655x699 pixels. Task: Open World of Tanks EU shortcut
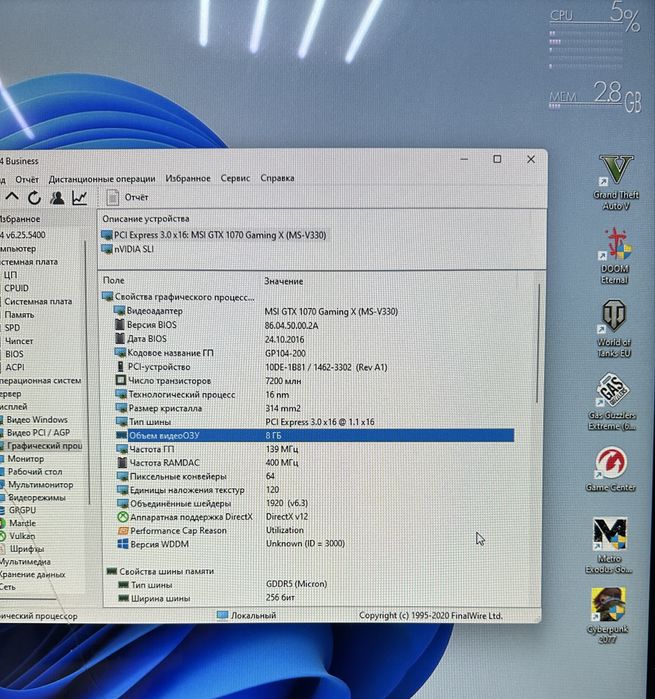tap(614, 329)
